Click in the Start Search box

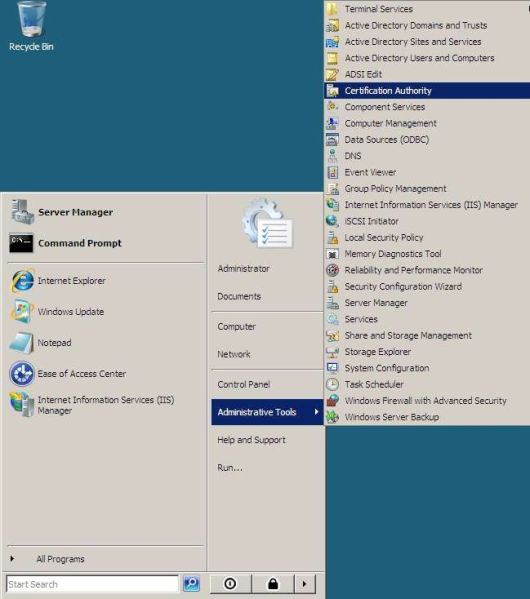92,584
